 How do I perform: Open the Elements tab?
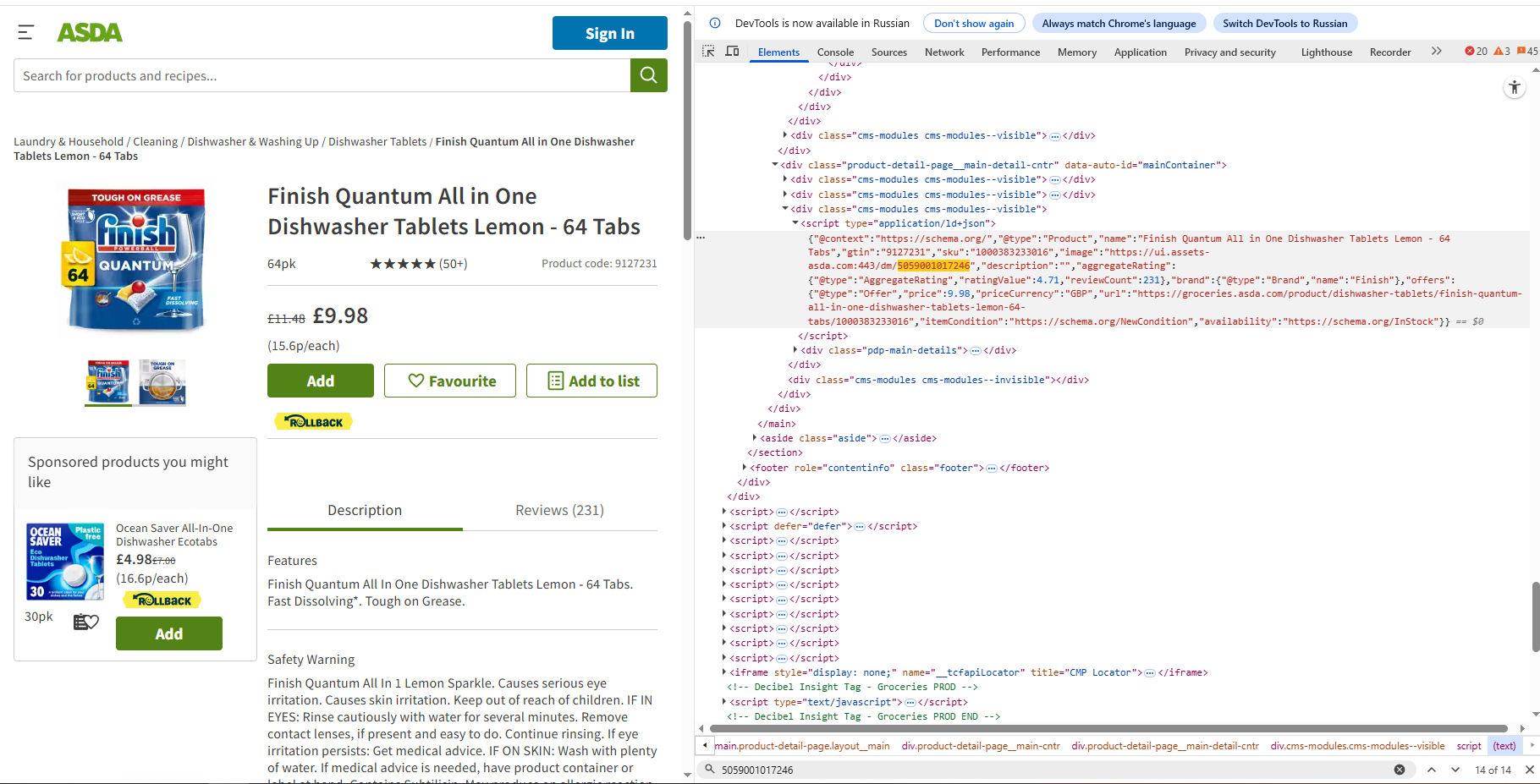pos(778,52)
